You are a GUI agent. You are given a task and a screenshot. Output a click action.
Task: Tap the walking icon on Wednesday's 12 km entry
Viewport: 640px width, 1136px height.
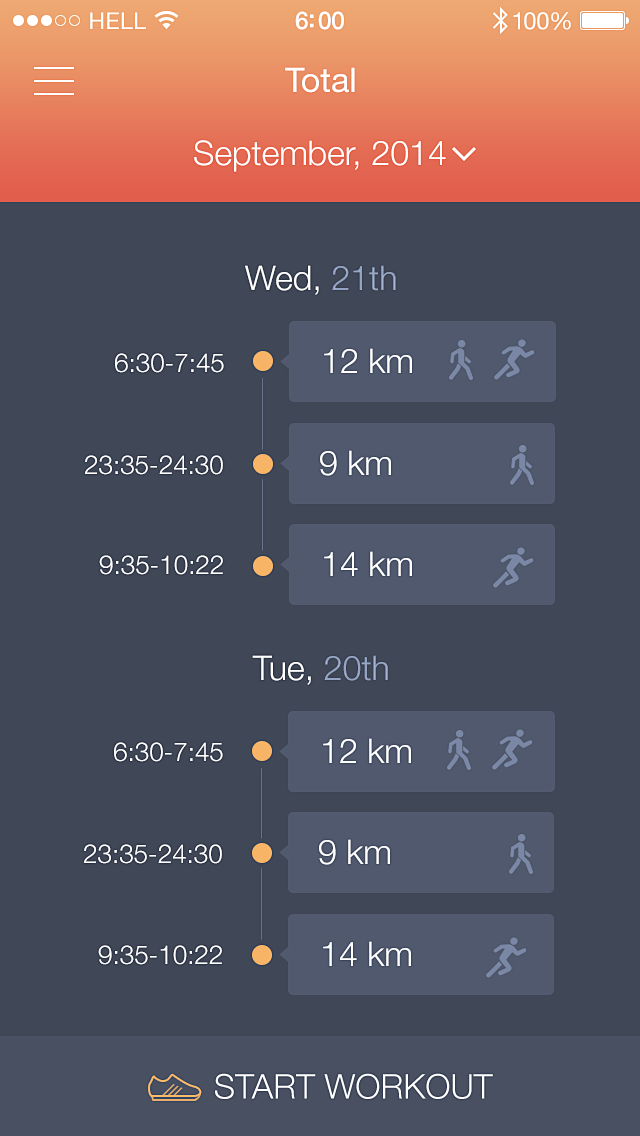click(x=460, y=361)
